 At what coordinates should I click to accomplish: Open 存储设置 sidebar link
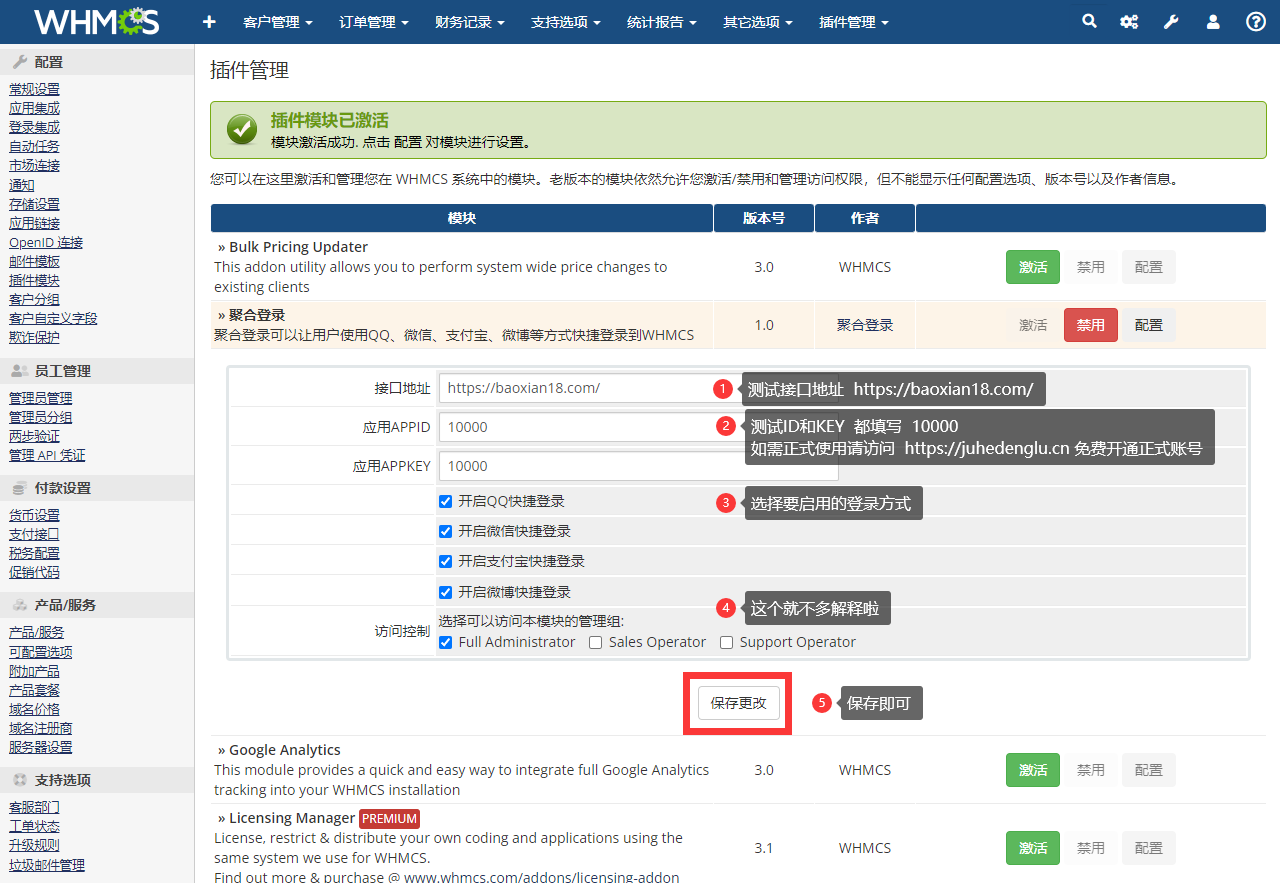[x=34, y=204]
